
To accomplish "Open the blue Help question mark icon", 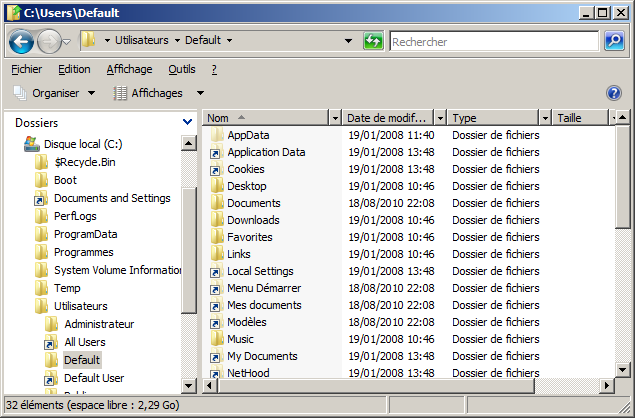I will 614,93.
